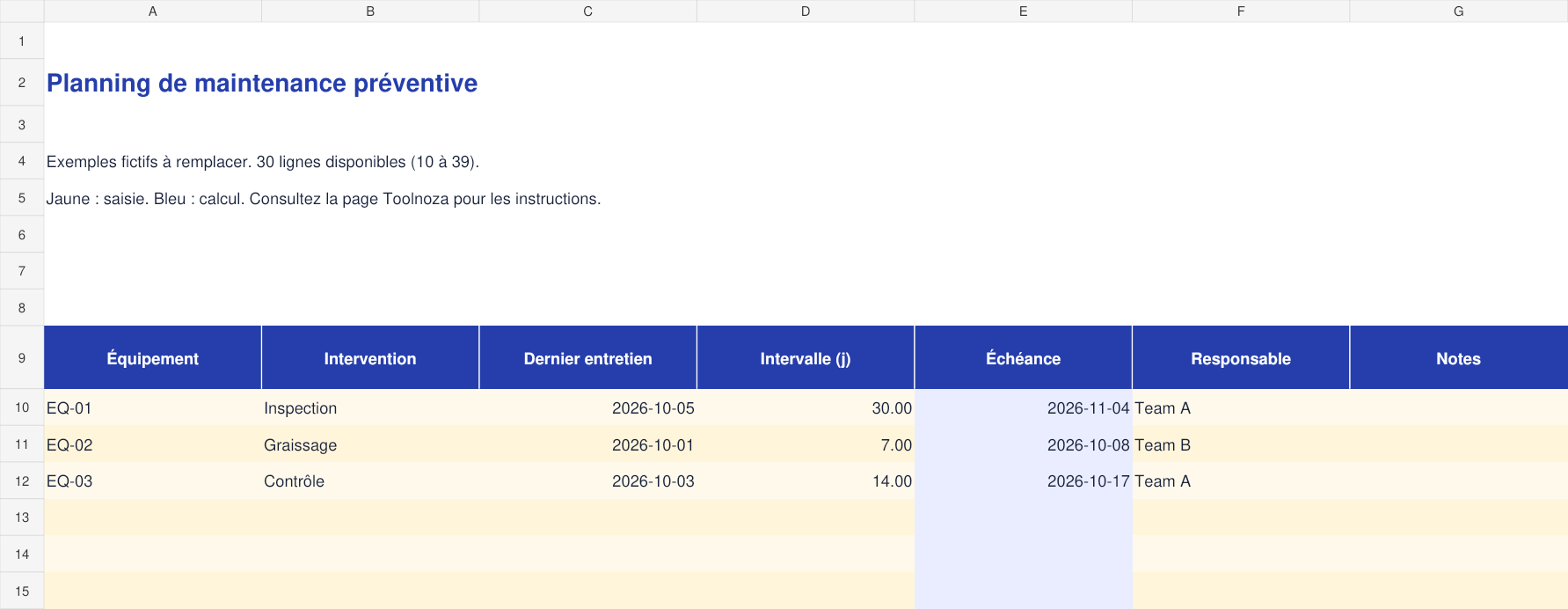The image size is (1568, 609).
Task: Select the 'Contrôle' cell
Action: pyautogui.click(x=370, y=481)
